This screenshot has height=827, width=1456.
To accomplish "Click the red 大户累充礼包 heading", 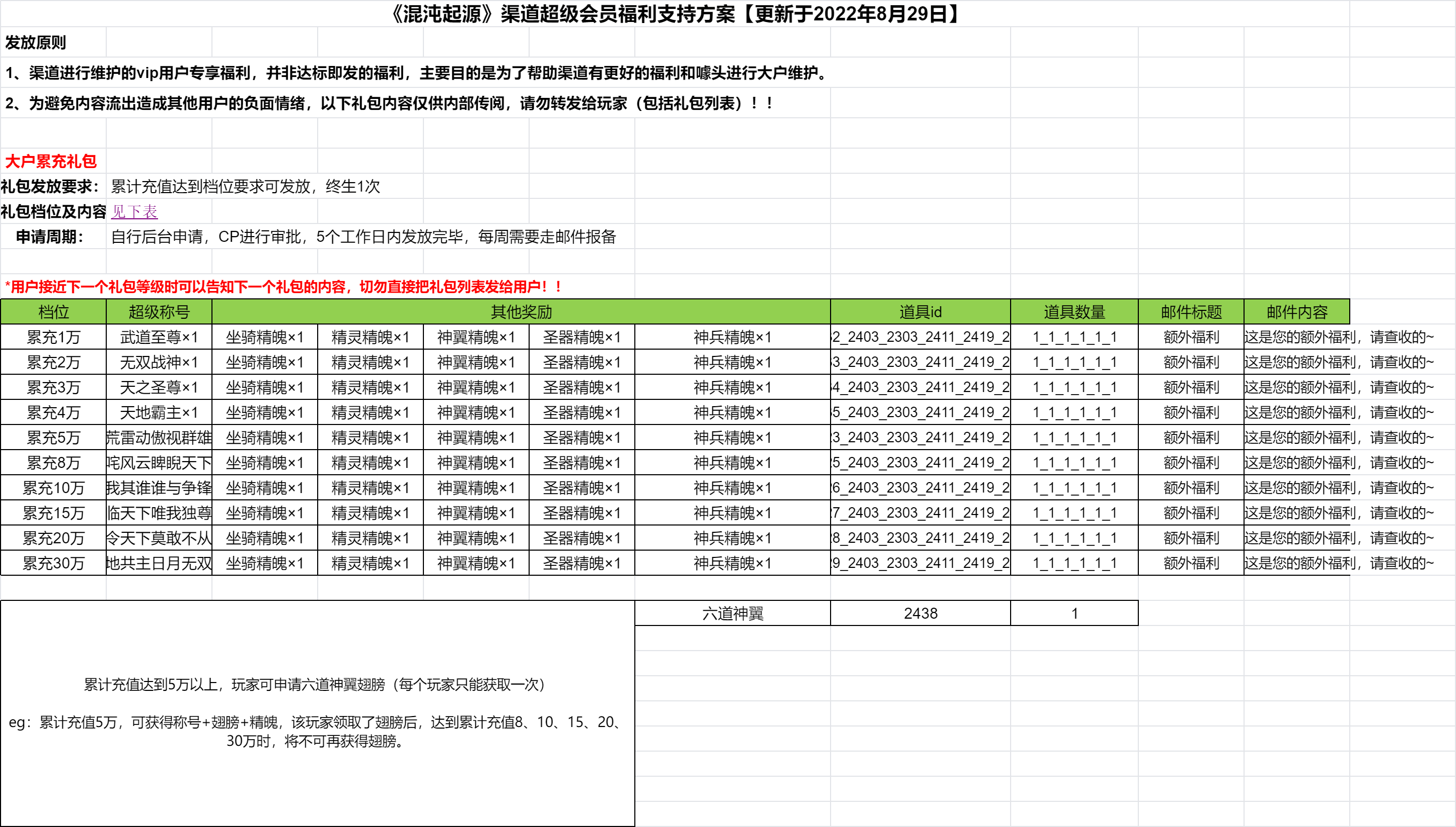I will pos(51,161).
